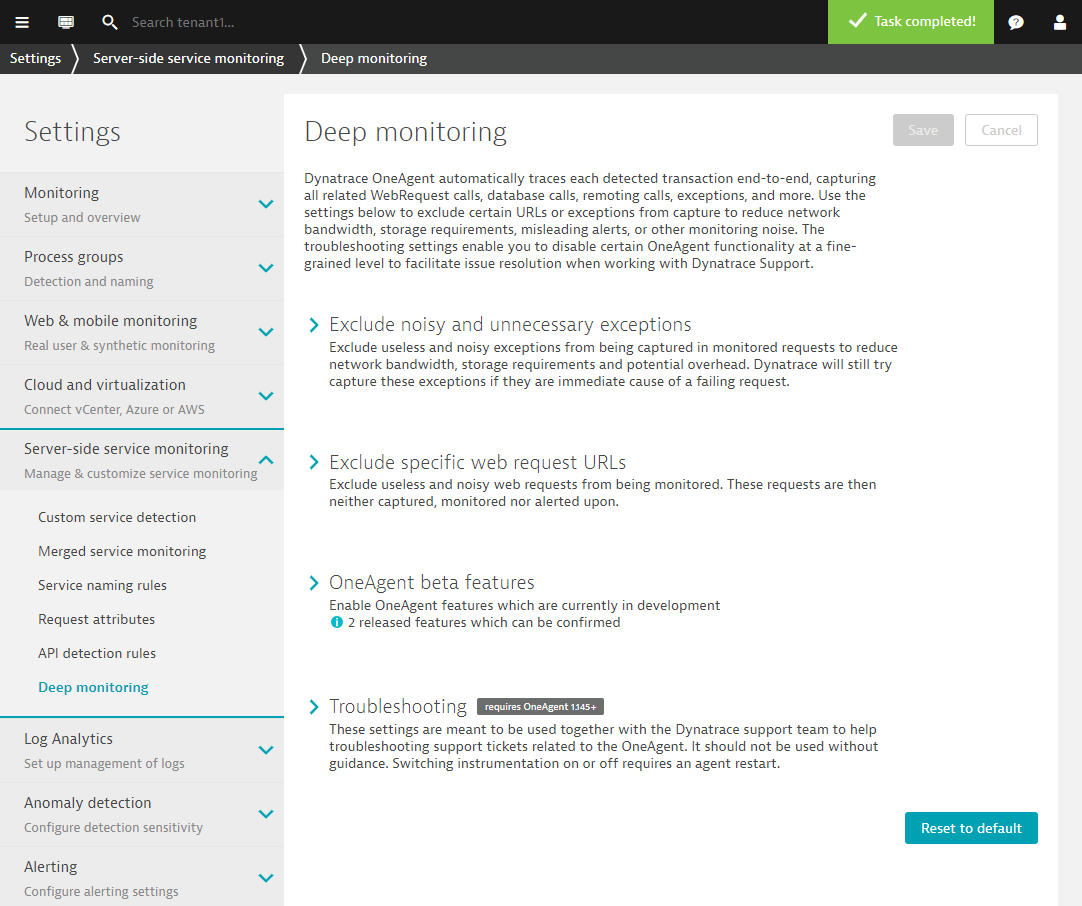Click the Cancel button
This screenshot has width=1082, height=906.
1001,130
